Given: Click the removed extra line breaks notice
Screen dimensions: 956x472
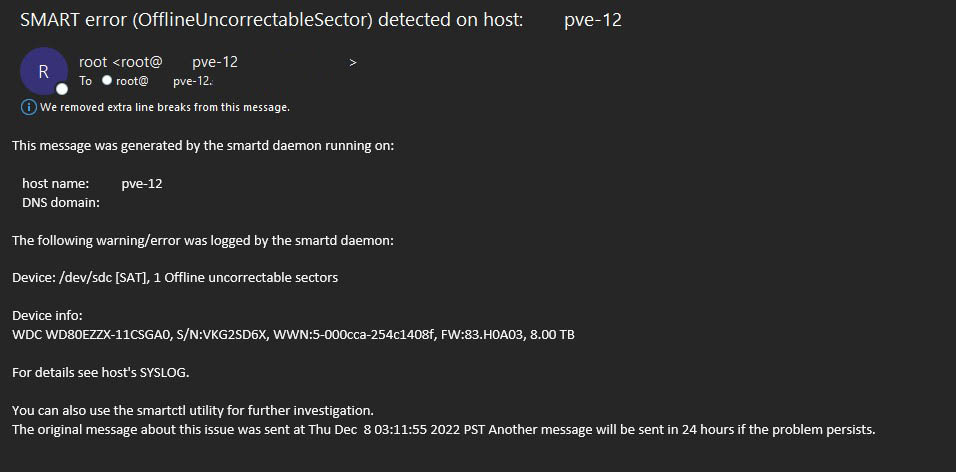Looking at the screenshot, I should 165,107.
